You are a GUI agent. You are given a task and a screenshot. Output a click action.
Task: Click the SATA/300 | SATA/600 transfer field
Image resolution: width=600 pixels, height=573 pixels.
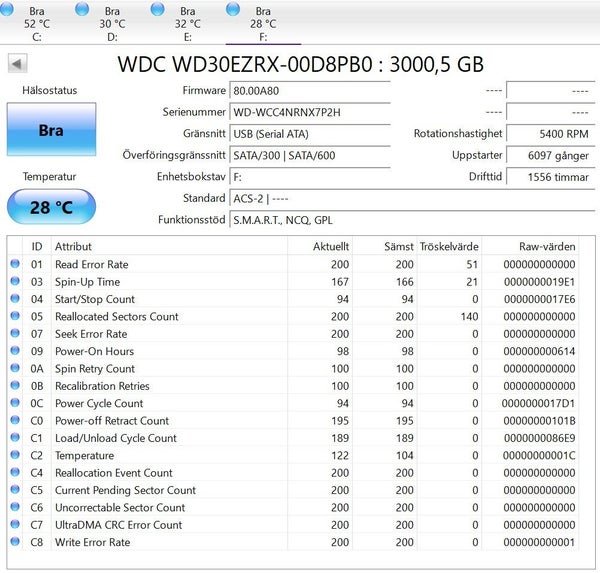pos(310,155)
